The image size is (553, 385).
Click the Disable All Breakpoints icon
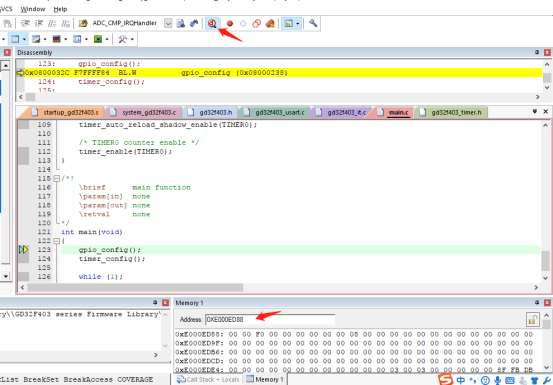256,24
